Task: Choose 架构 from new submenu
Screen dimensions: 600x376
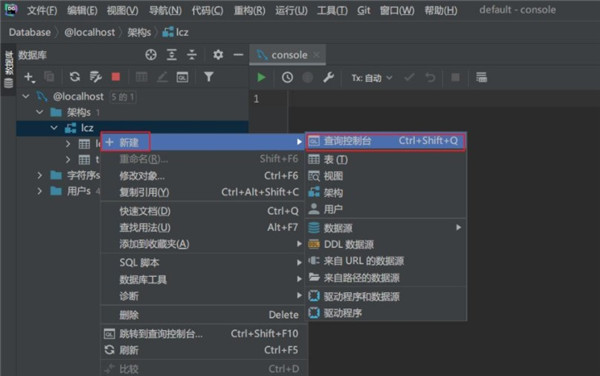Action: 386,192
